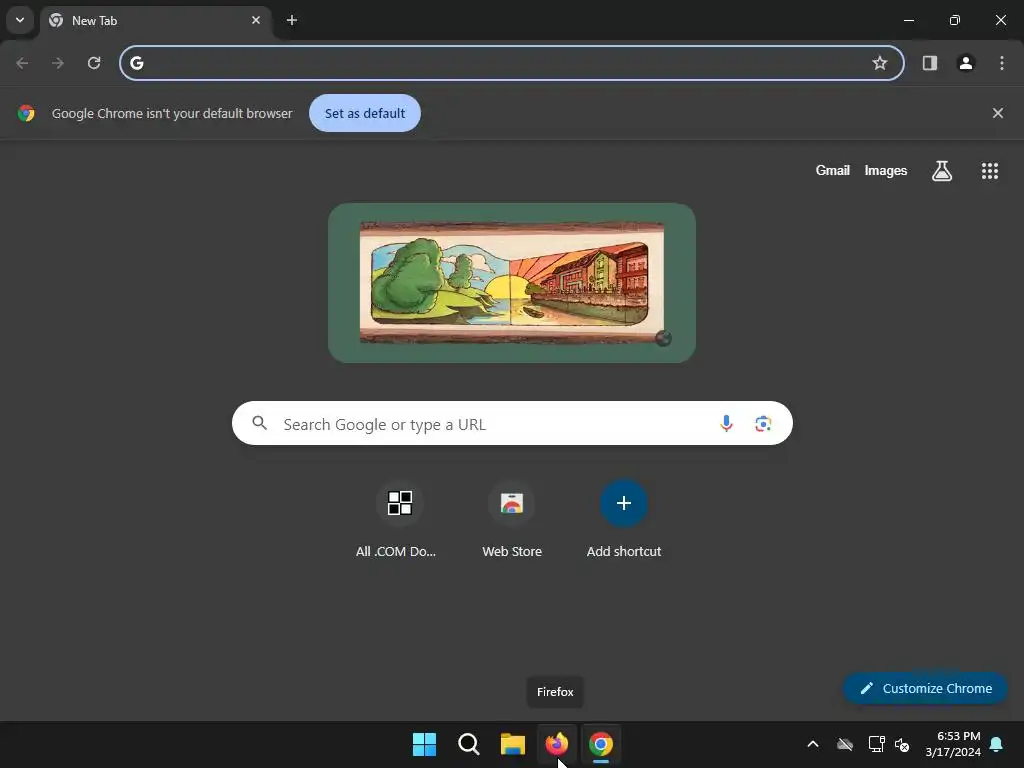1024x768 pixels.
Task: Click the Google G icon in address bar
Action: (x=136, y=63)
